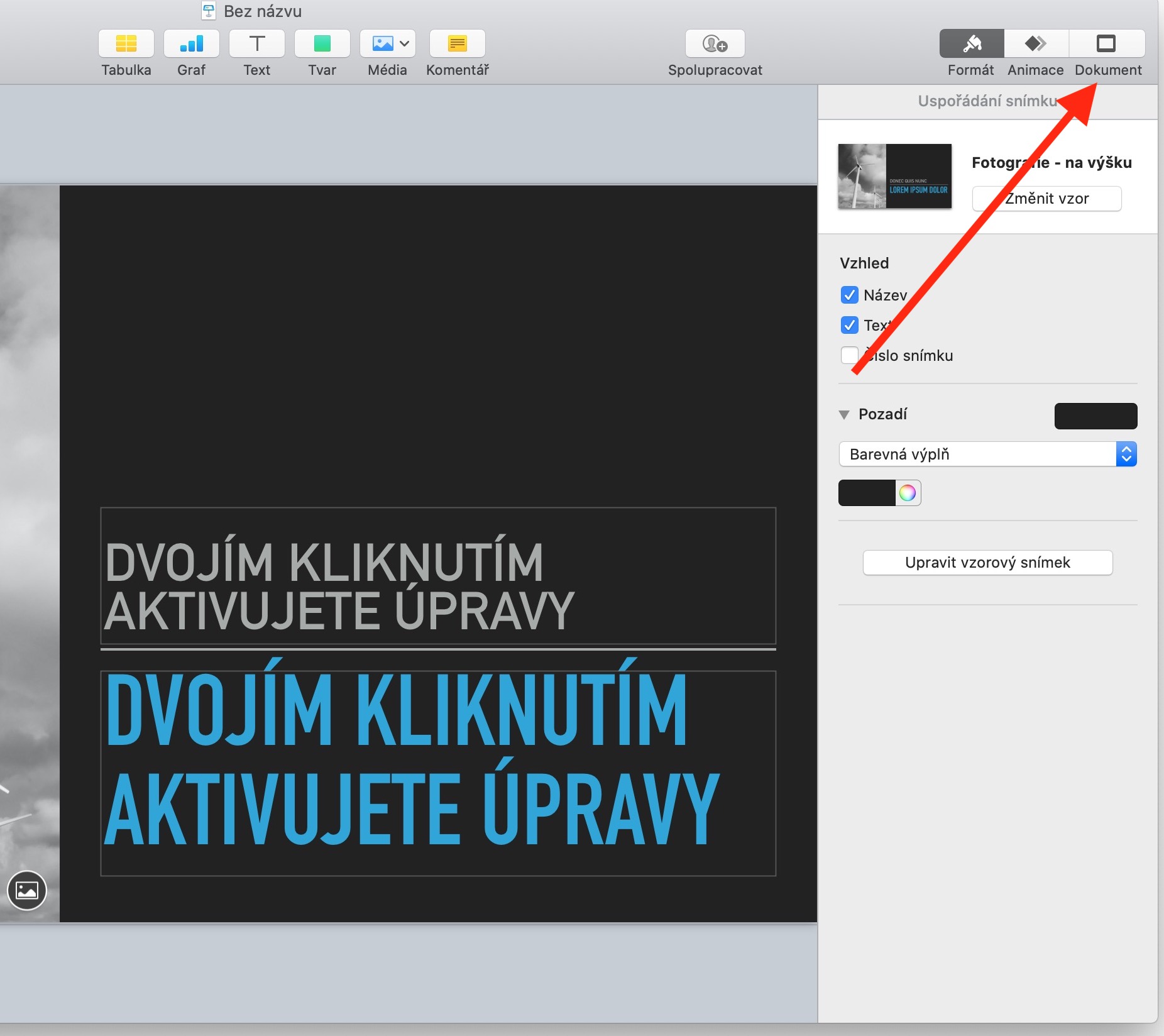Viewport: 1164px width, 1036px height.
Task: Click the slide layout thumbnail preview
Action: (x=894, y=177)
